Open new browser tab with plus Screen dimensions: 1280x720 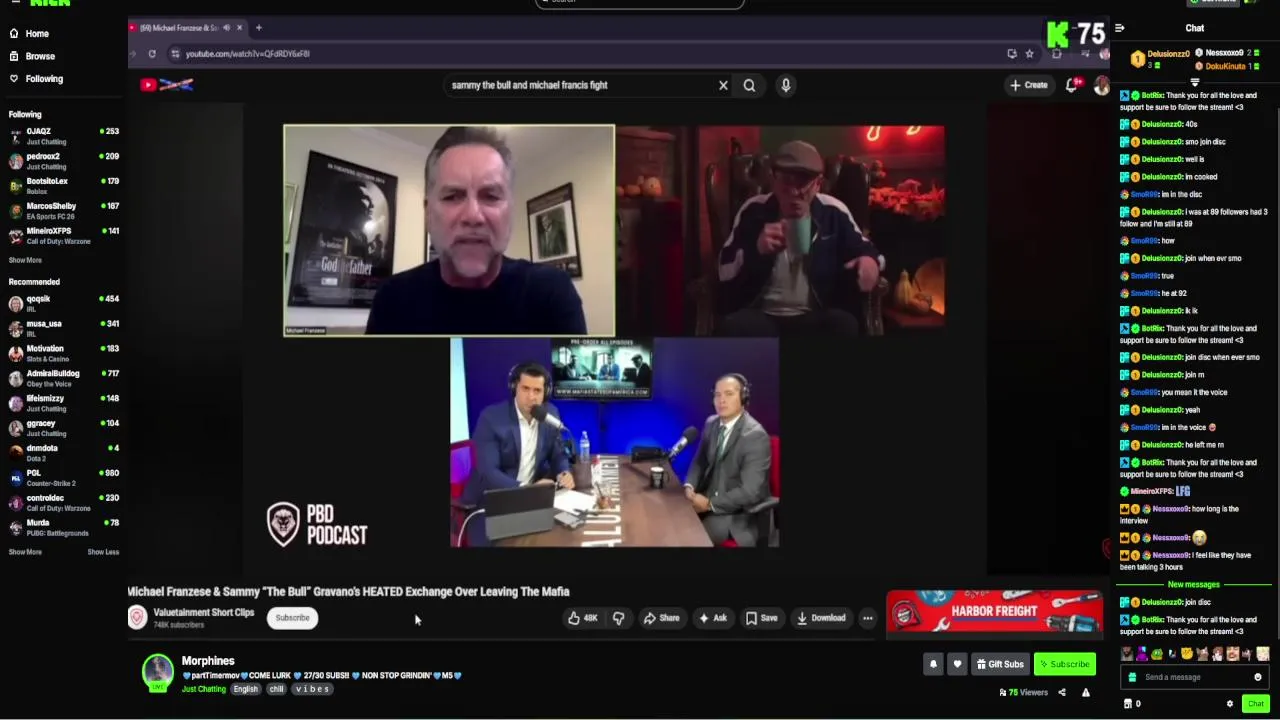[258, 28]
